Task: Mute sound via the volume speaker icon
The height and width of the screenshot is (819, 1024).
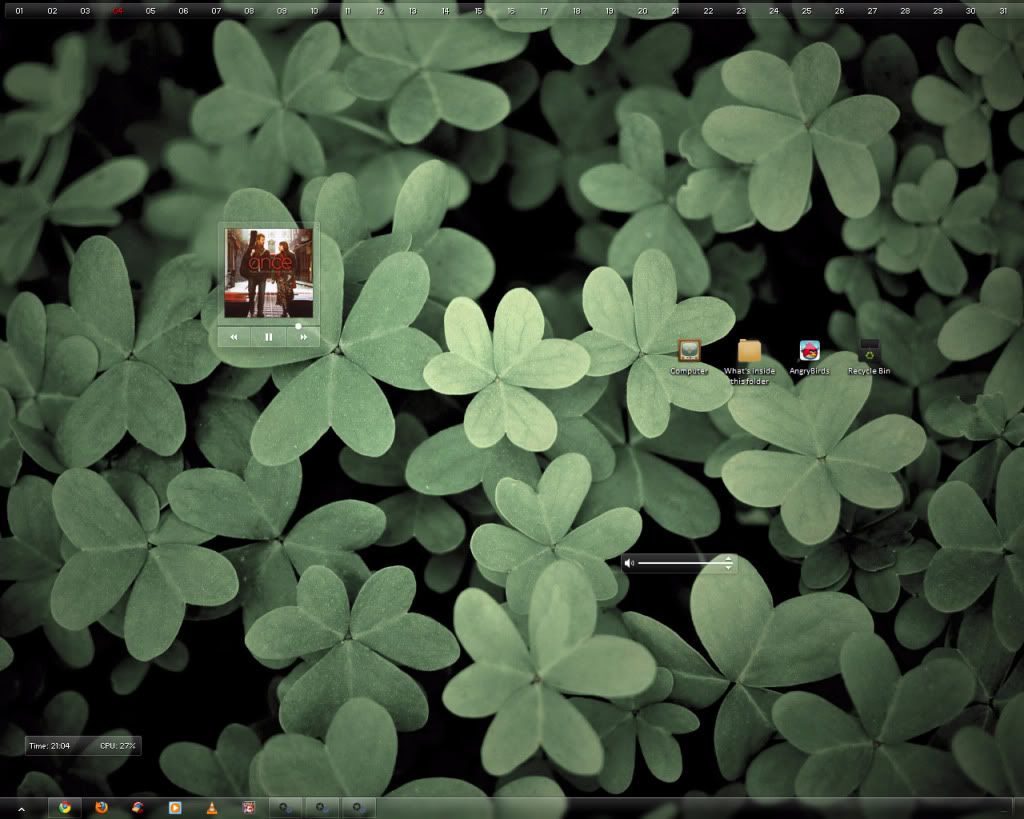Action: coord(629,563)
